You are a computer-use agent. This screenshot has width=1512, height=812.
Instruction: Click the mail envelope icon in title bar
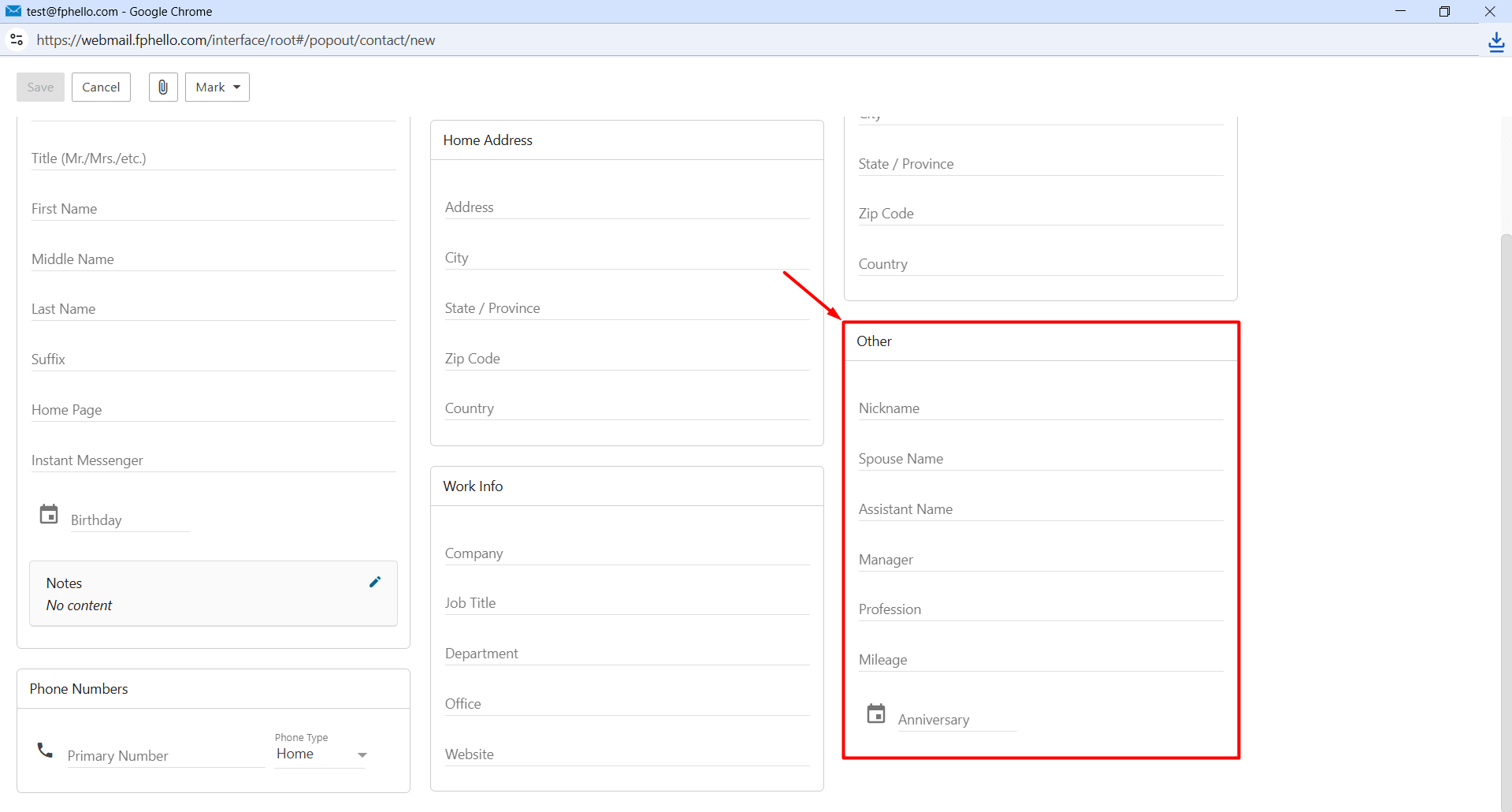click(13, 11)
